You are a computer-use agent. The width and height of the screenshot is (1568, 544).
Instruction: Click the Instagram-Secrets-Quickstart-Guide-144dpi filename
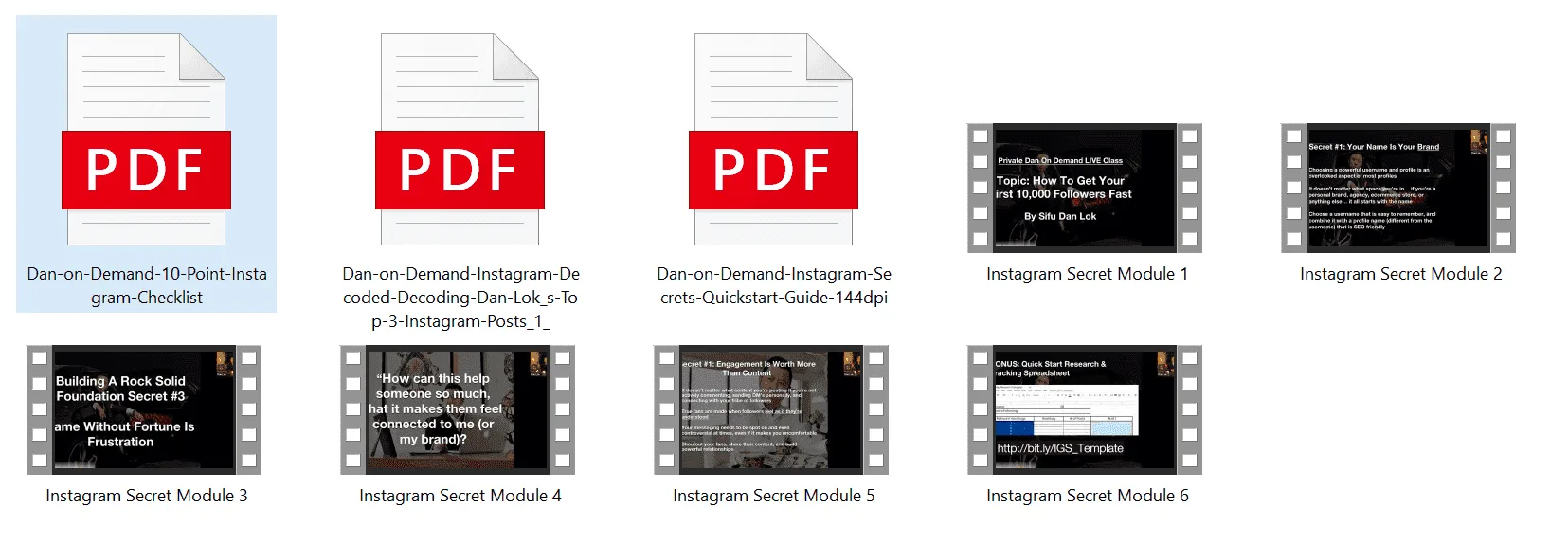click(x=774, y=285)
